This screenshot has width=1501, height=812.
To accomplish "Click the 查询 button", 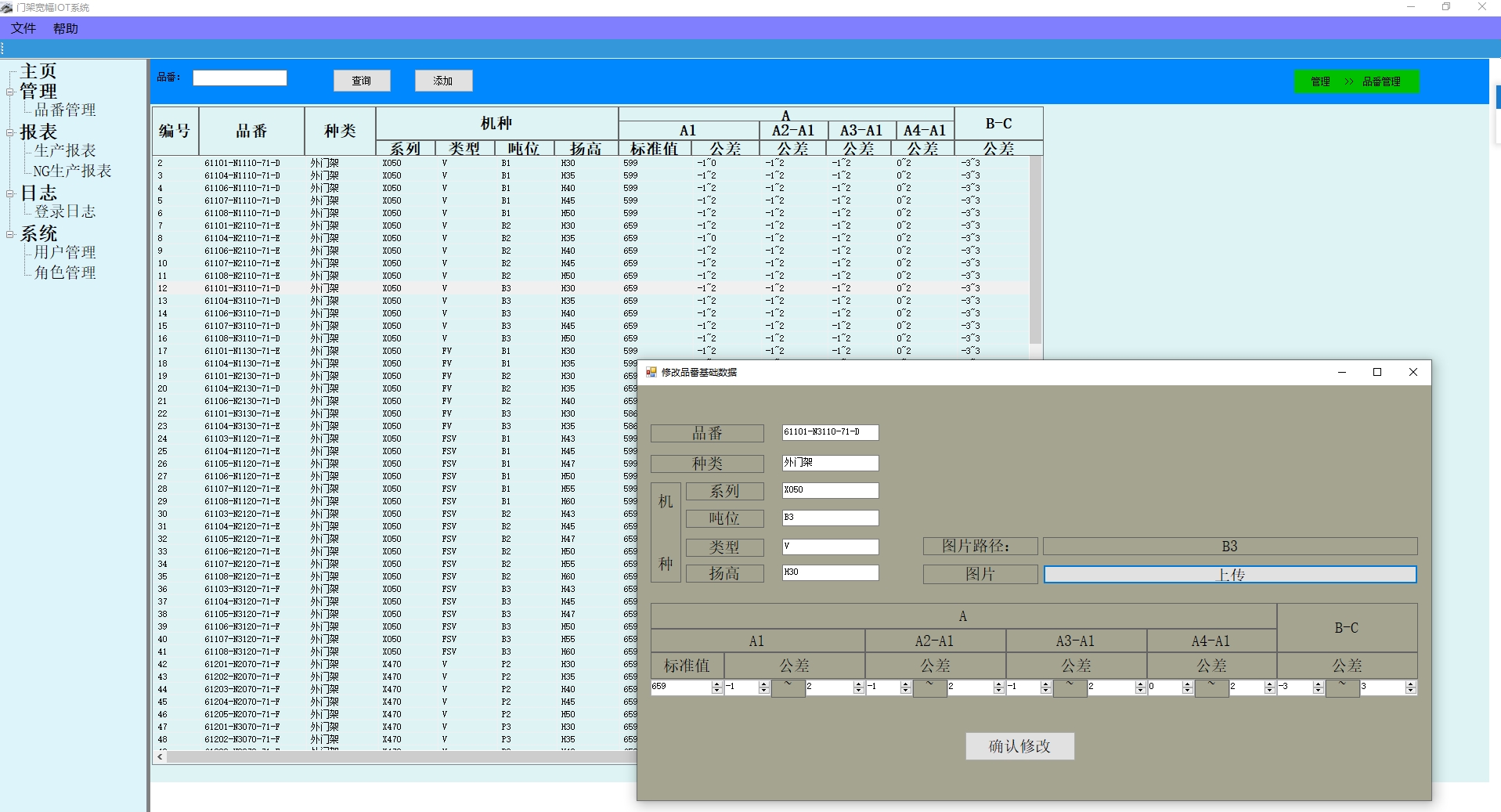I will point(362,81).
